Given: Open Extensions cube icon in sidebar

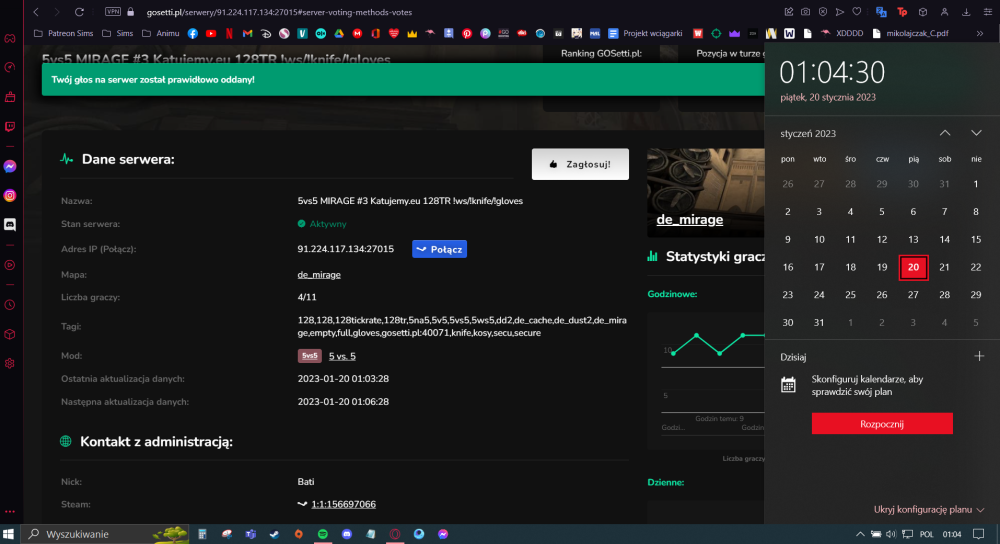Looking at the screenshot, I should pyautogui.click(x=10, y=334).
